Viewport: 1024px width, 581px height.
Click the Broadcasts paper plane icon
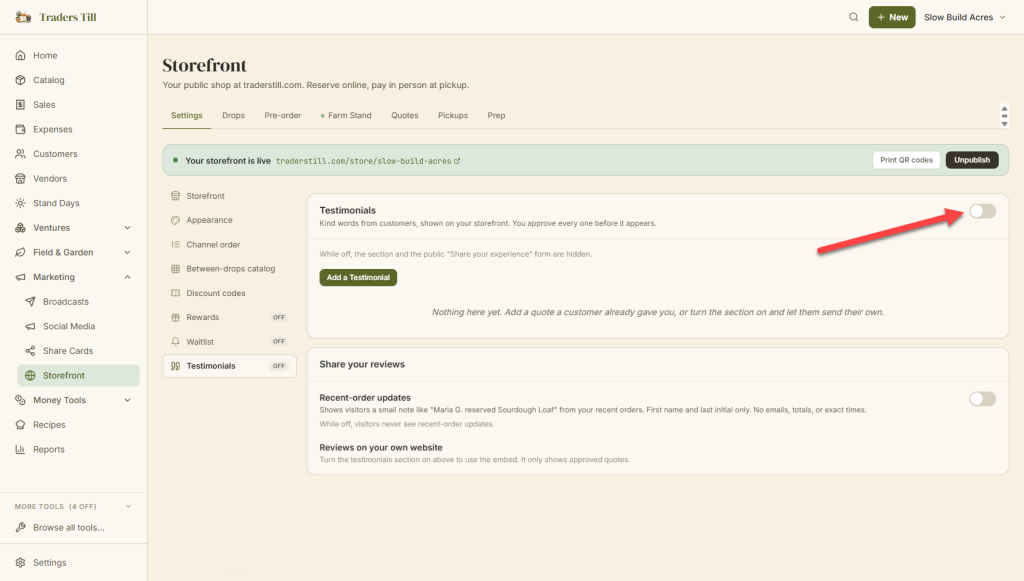tap(30, 302)
